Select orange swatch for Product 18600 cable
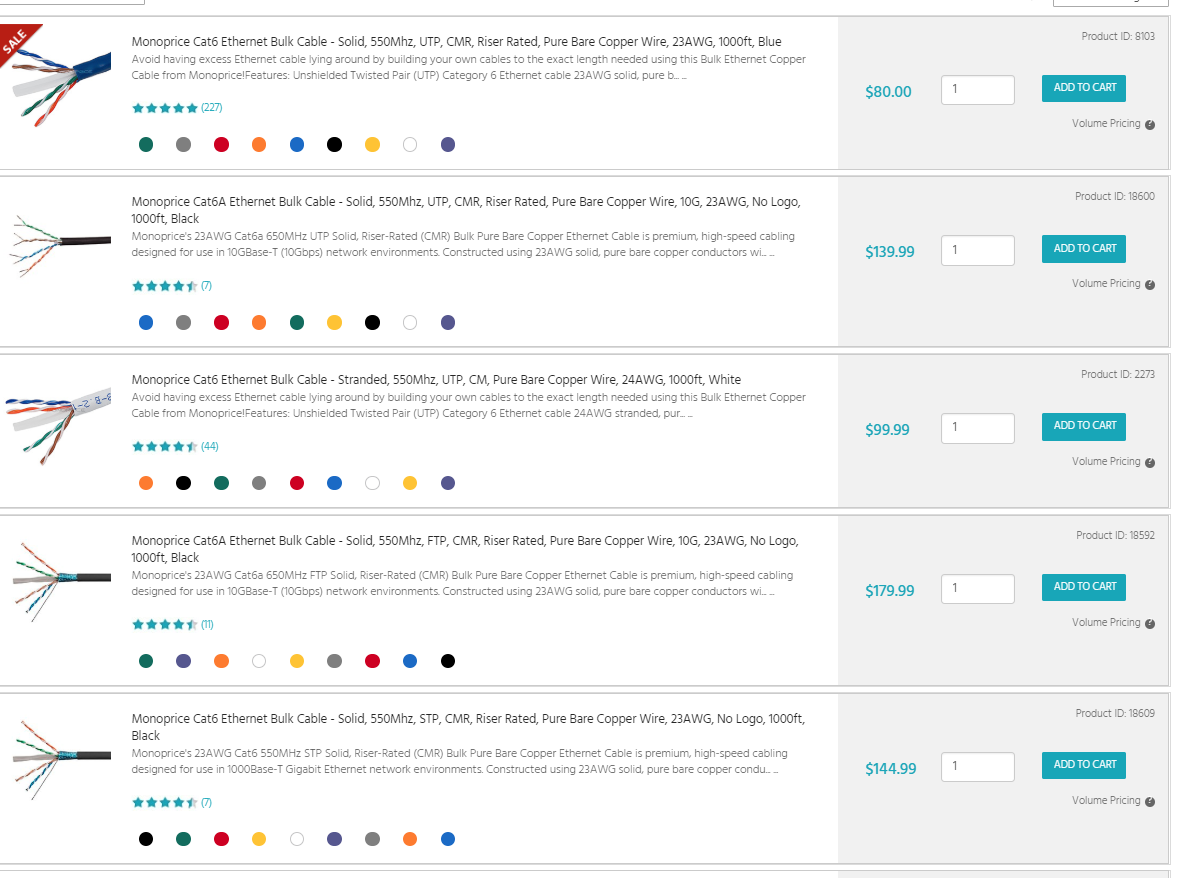Viewport: 1190px width, 878px height. pos(259,323)
